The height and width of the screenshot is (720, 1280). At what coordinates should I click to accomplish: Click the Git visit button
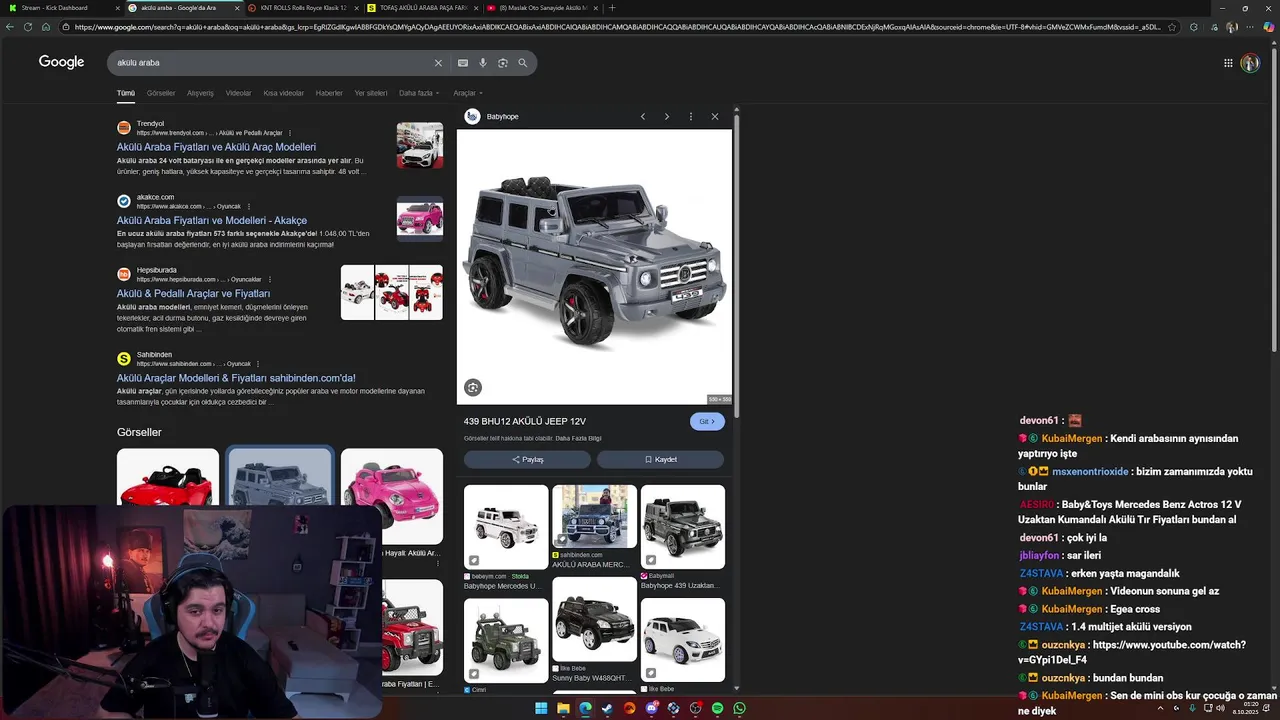click(707, 421)
